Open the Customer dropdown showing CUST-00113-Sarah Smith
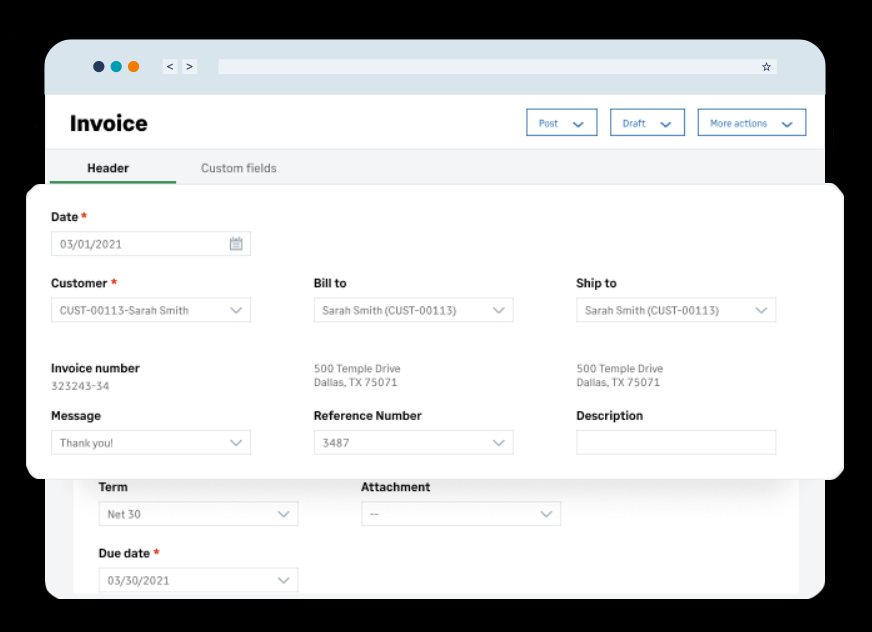 pyautogui.click(x=238, y=310)
